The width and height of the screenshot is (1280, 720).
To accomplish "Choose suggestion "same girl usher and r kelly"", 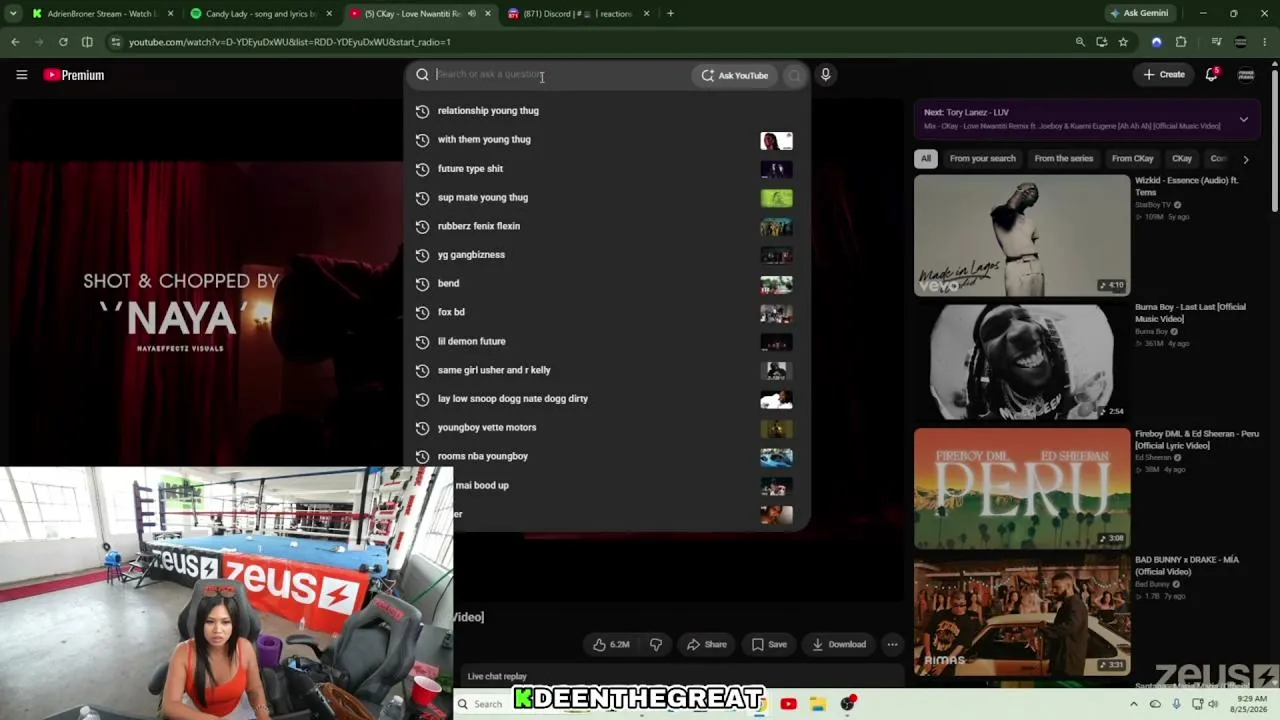I will (607, 370).
